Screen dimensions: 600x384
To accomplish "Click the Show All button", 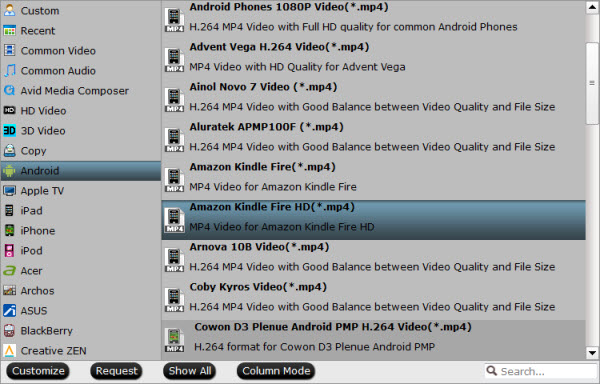I will pyautogui.click(x=190, y=371).
